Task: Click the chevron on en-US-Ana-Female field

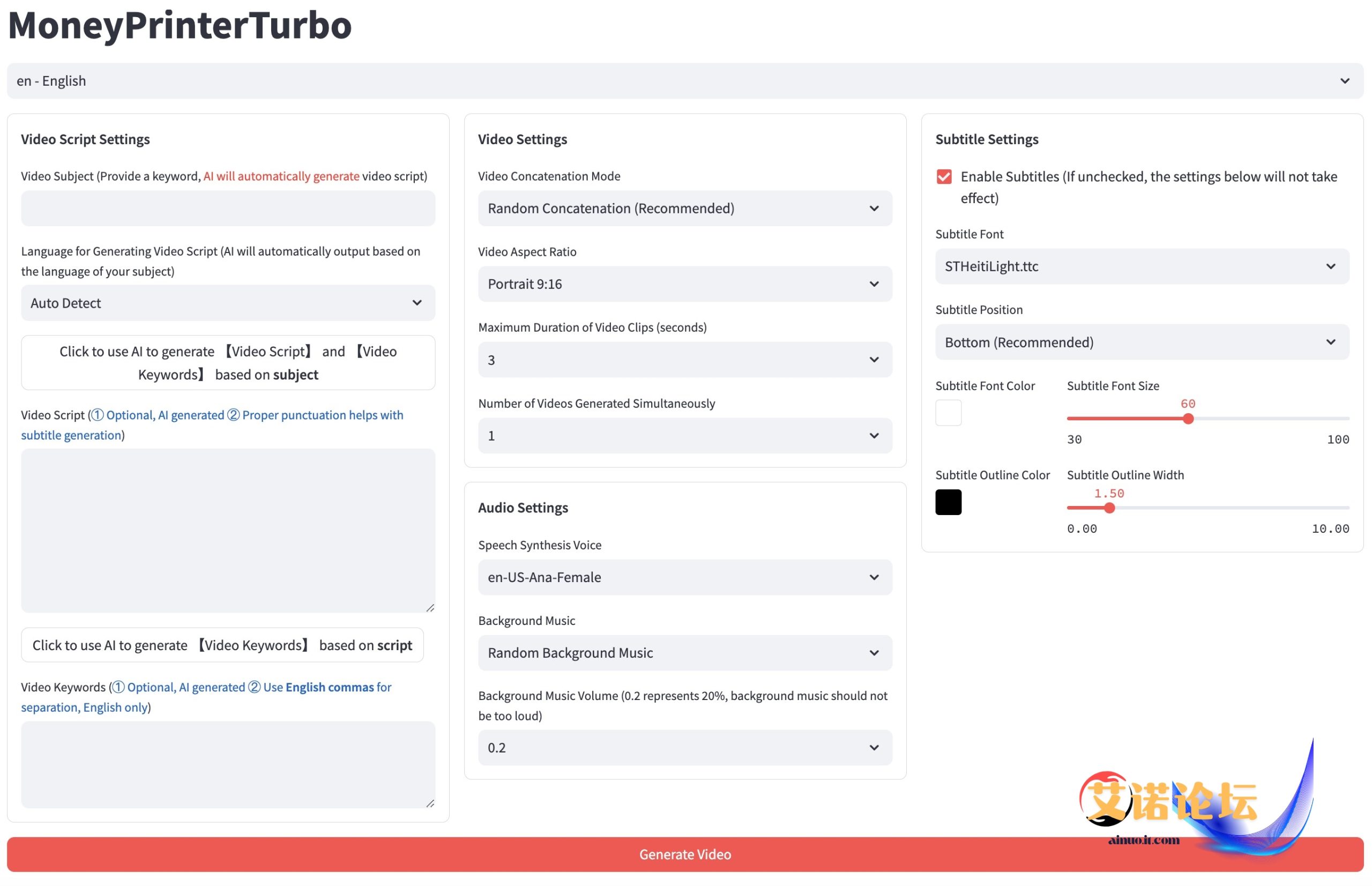Action: [x=875, y=577]
